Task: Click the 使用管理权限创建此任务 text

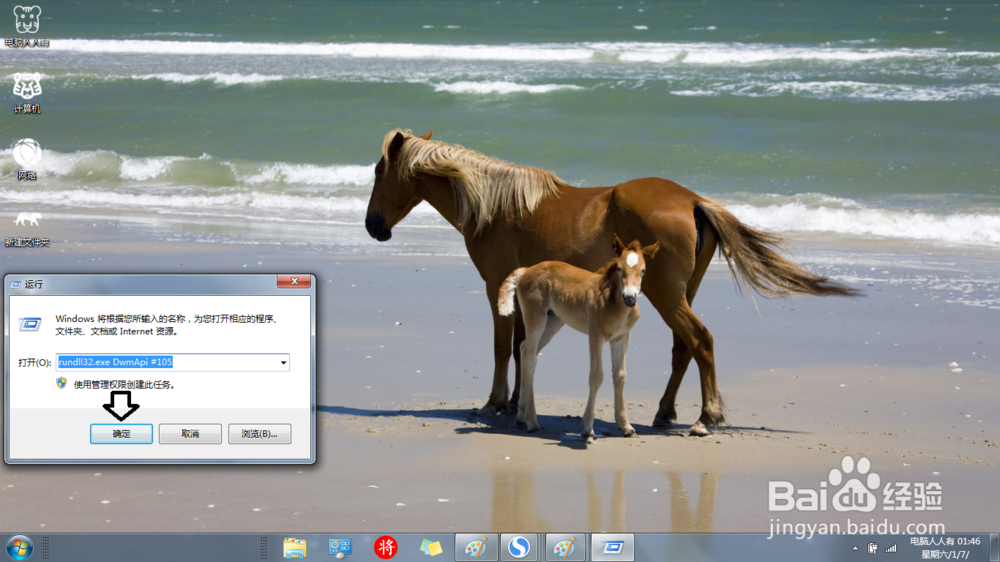Action: pos(124,385)
